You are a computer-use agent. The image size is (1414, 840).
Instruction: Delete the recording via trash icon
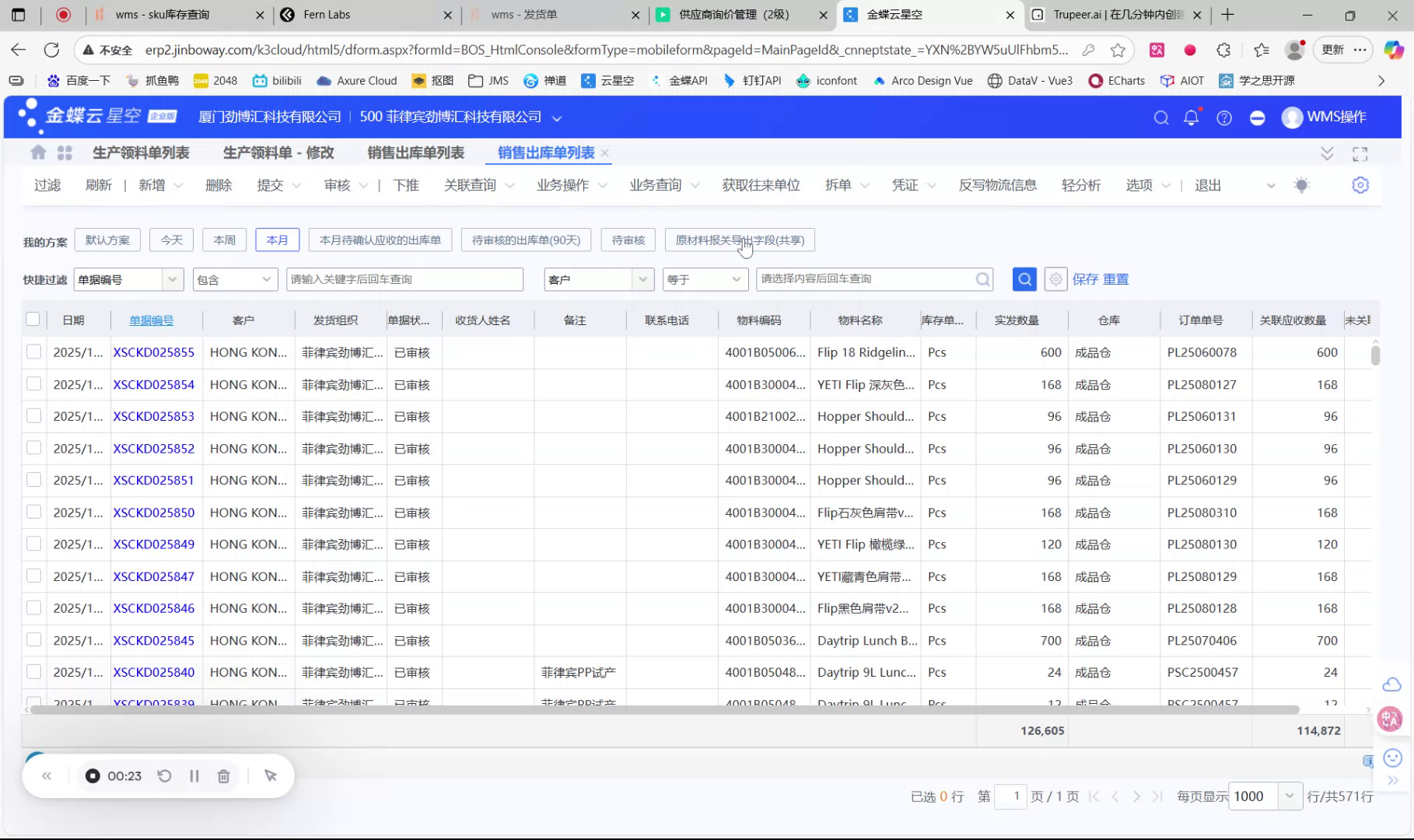point(224,775)
